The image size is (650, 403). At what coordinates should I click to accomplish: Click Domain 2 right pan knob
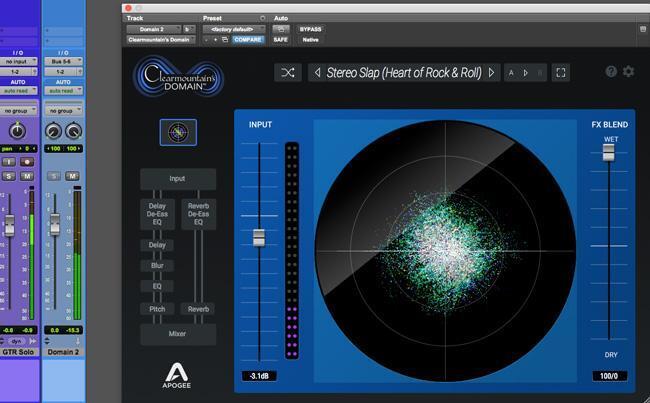click(73, 131)
